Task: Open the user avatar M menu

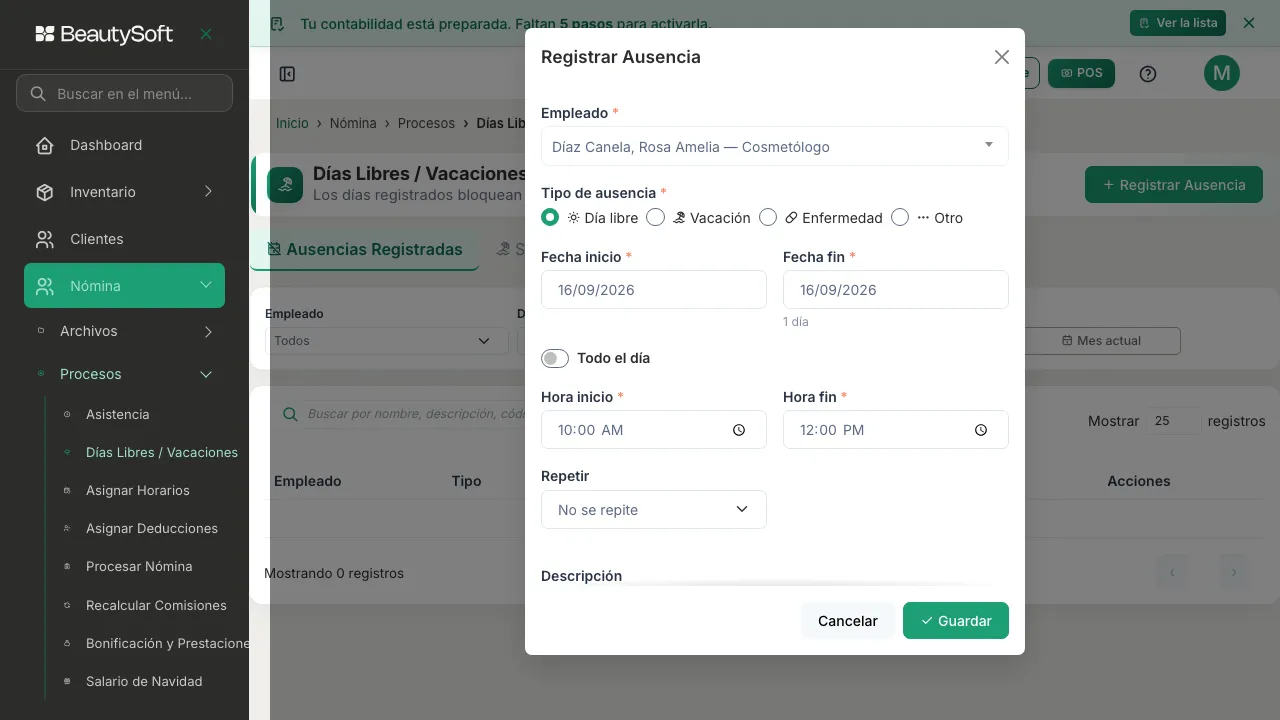Action: tap(1222, 73)
